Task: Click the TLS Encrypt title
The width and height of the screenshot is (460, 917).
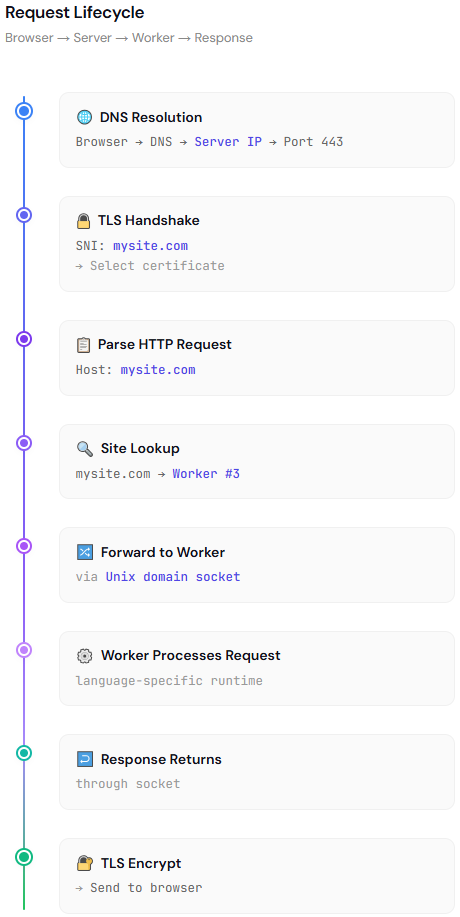Action: 141,863
